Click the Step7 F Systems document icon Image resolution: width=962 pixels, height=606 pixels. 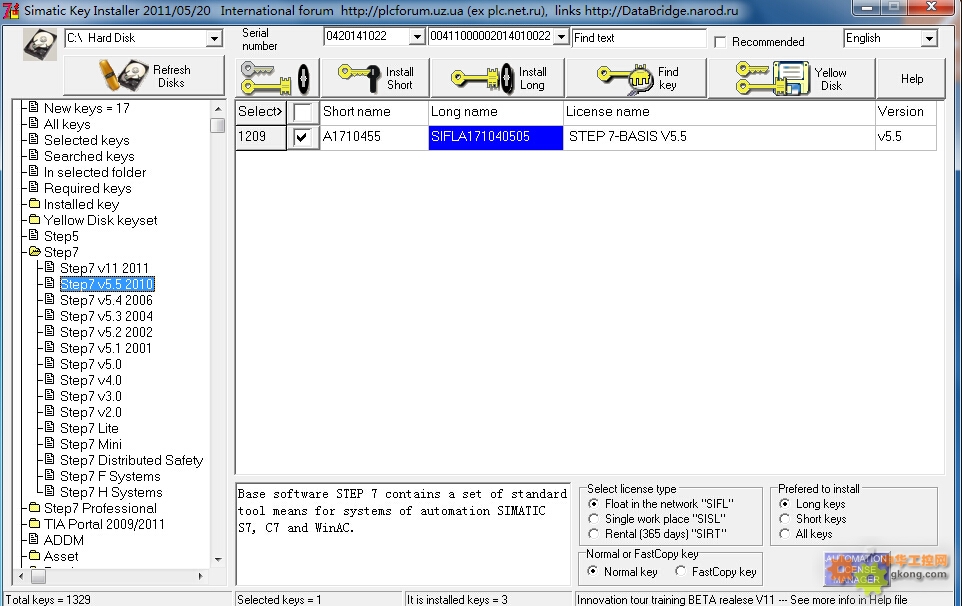point(50,475)
